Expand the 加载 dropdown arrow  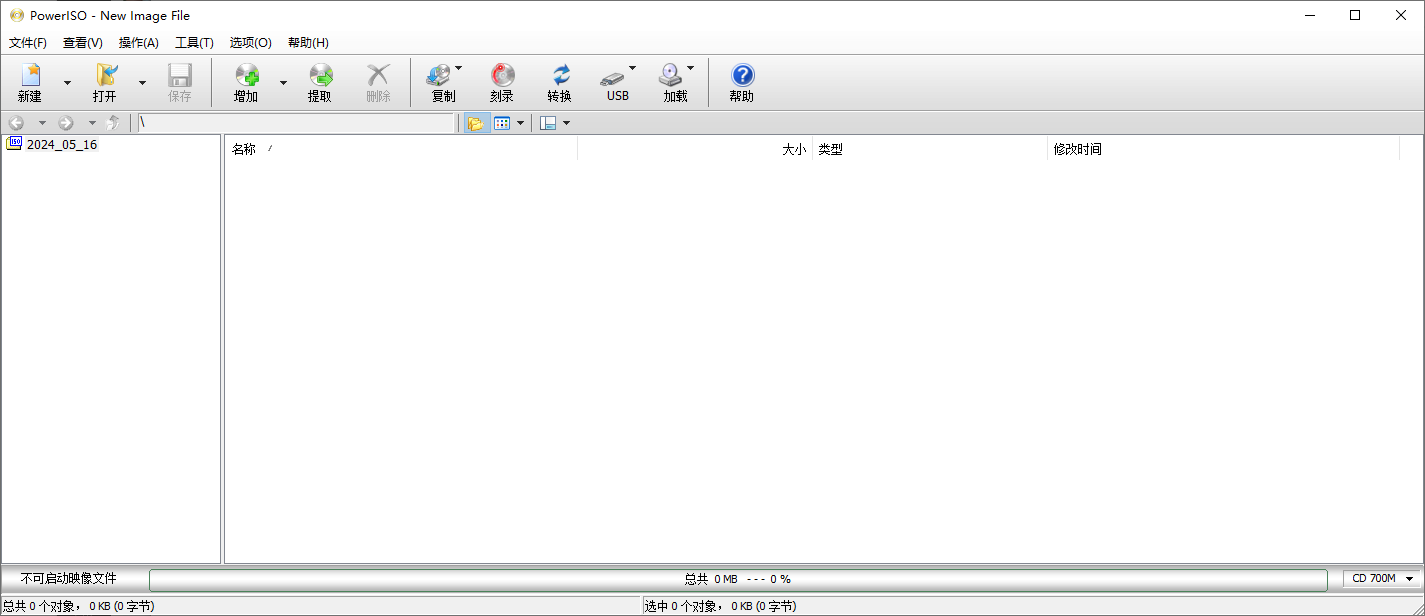pos(691,68)
